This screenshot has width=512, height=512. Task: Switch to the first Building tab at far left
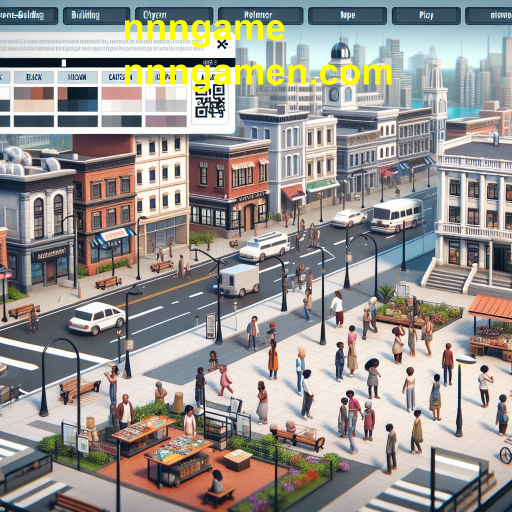coord(27,16)
